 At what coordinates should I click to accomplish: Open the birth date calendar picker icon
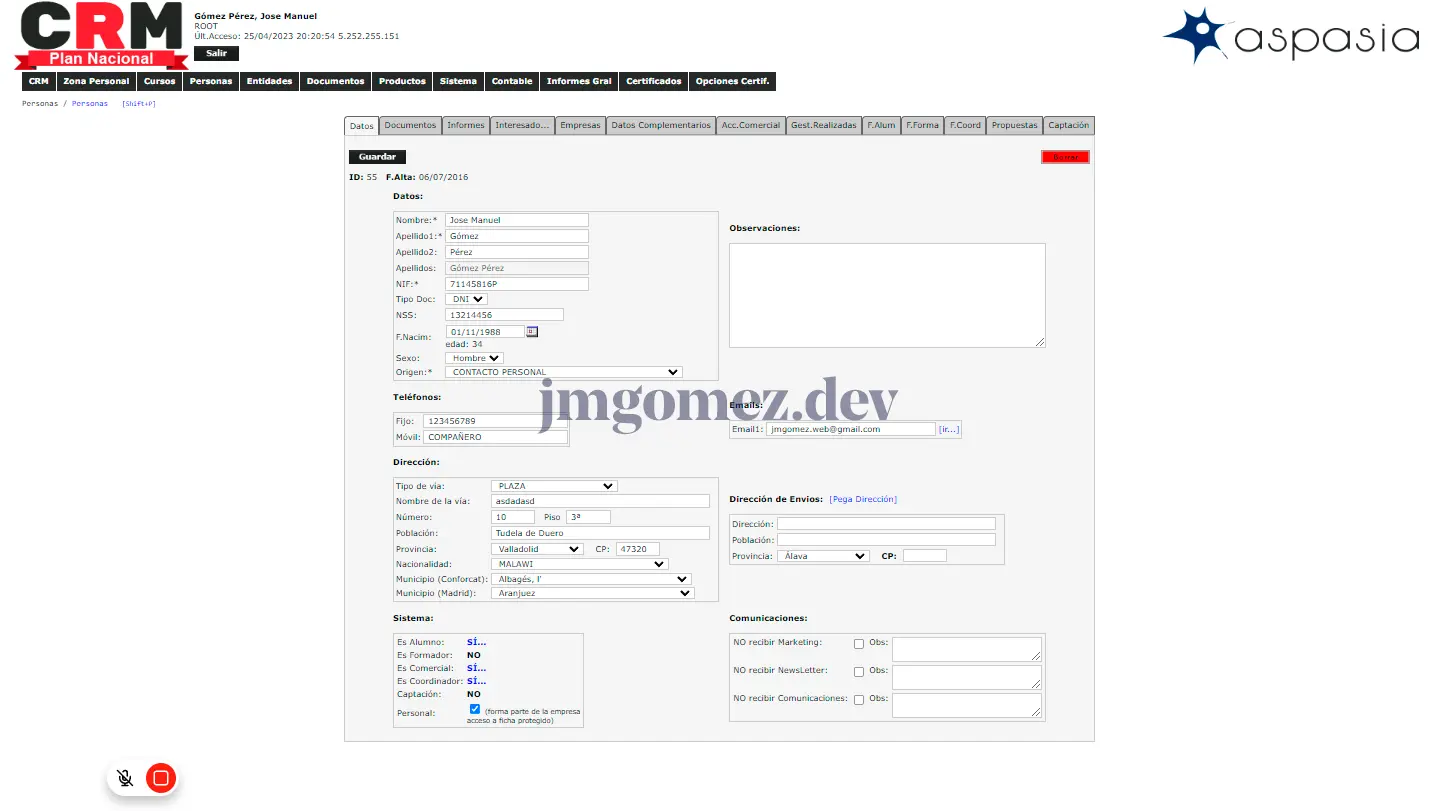coord(532,331)
